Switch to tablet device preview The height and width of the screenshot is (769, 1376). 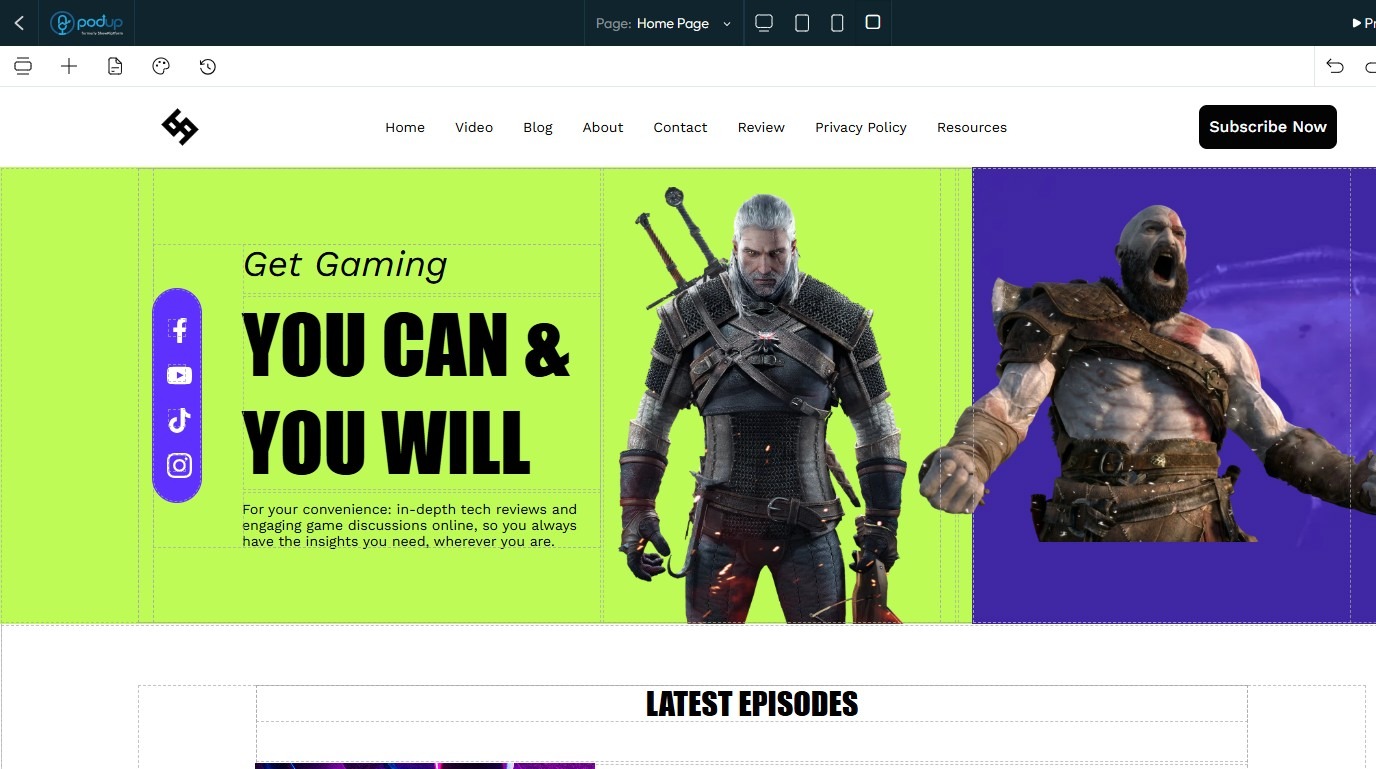click(802, 23)
